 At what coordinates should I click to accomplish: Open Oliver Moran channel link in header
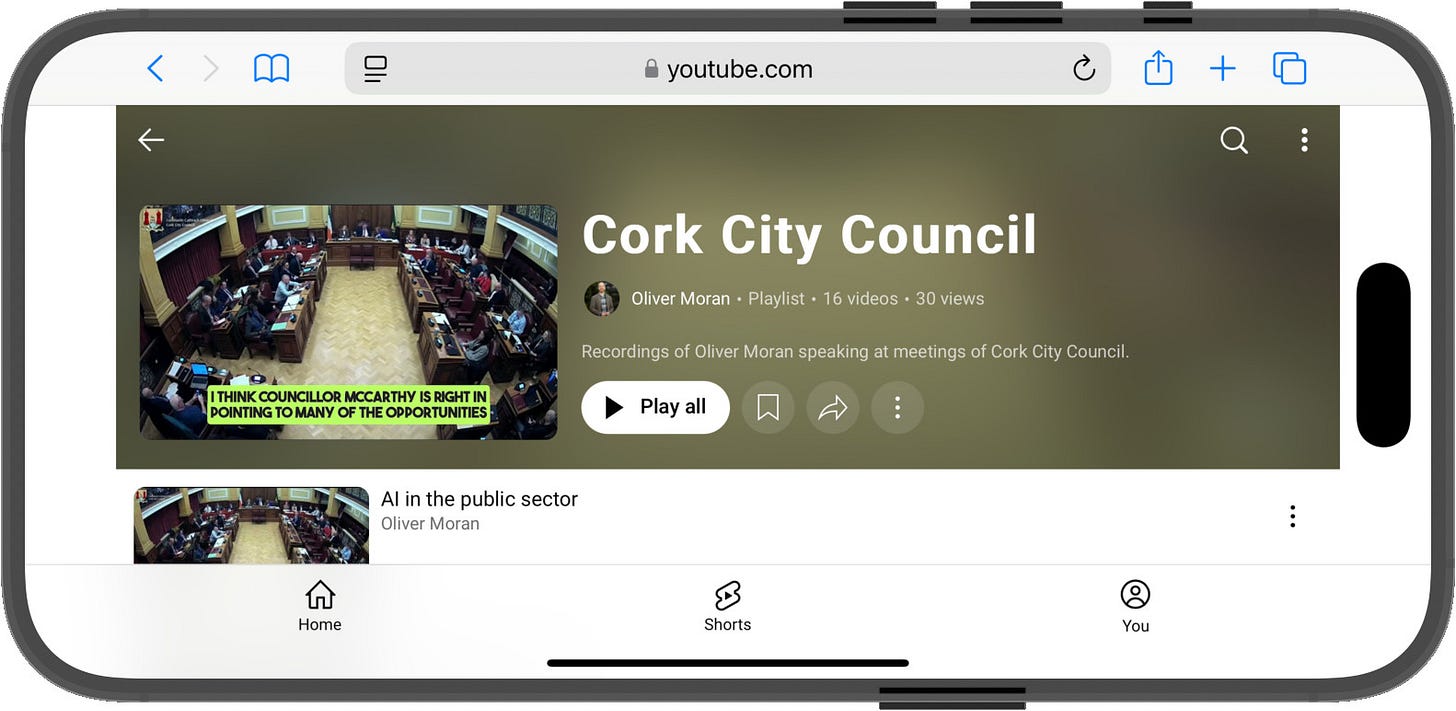[x=680, y=298]
